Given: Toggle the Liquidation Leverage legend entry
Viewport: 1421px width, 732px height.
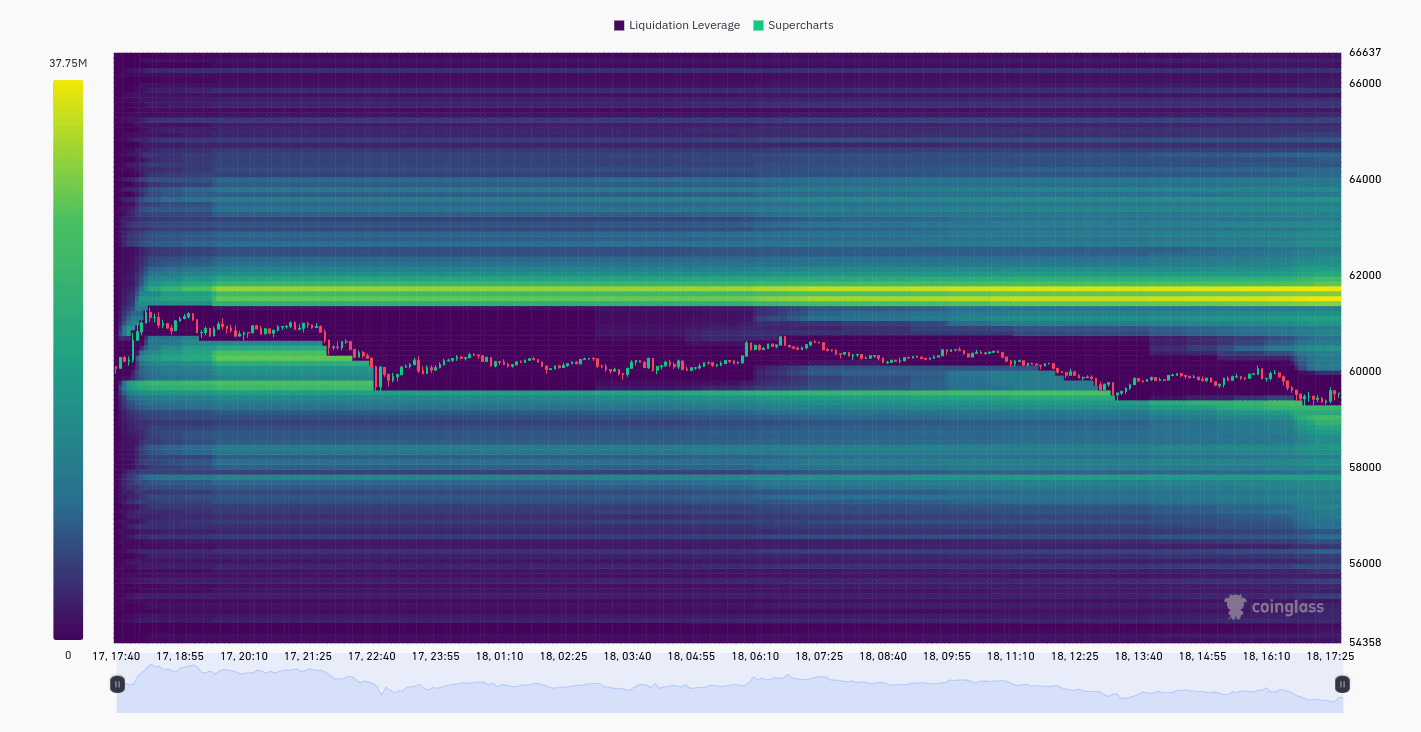Looking at the screenshot, I should pyautogui.click(x=676, y=25).
